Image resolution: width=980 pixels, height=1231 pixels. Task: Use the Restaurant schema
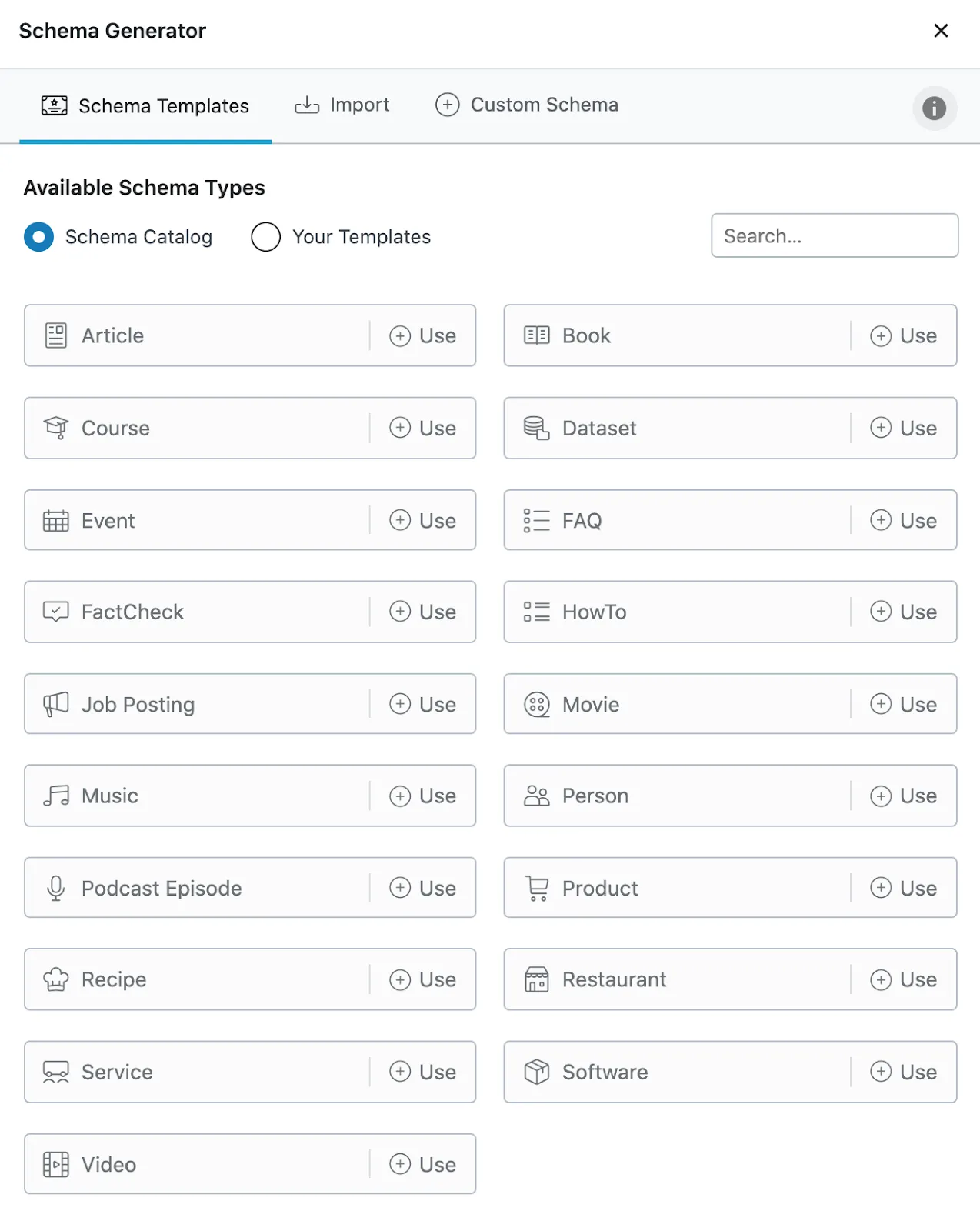point(903,979)
